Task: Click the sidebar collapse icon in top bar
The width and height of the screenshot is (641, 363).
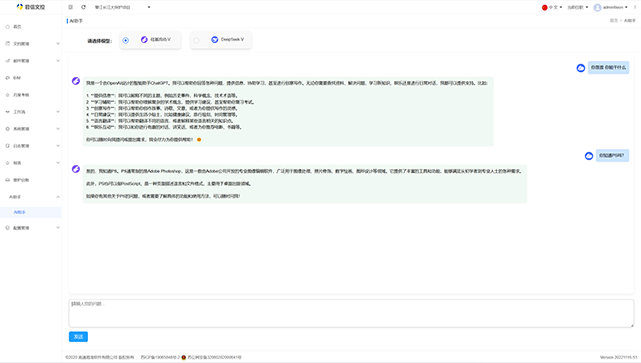Action: pyautogui.click(x=70, y=7)
